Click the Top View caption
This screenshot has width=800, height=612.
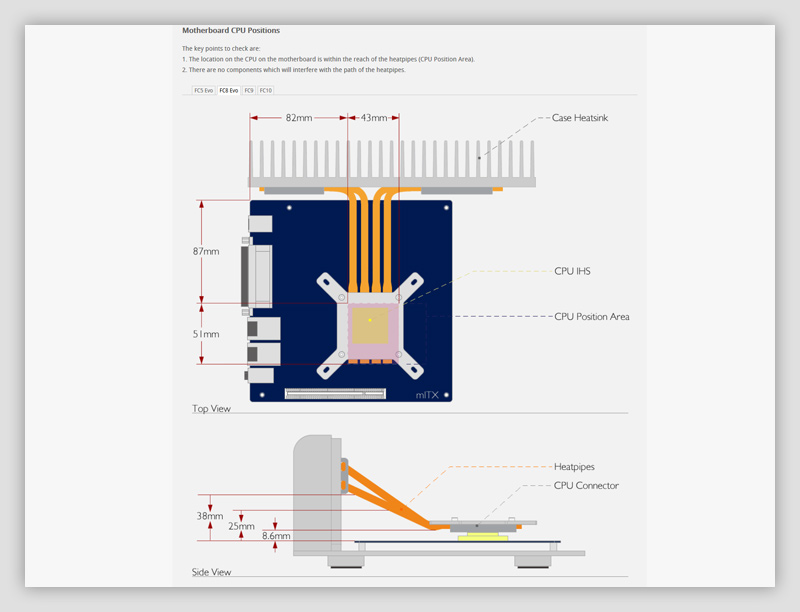(212, 409)
